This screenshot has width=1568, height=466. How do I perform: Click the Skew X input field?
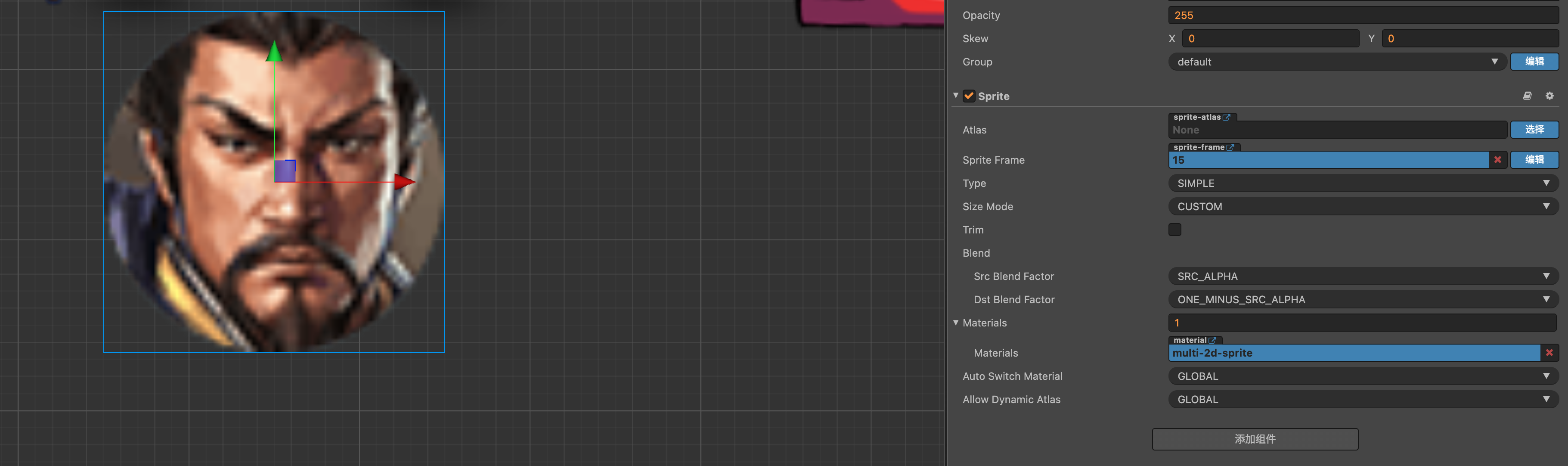click(1271, 38)
